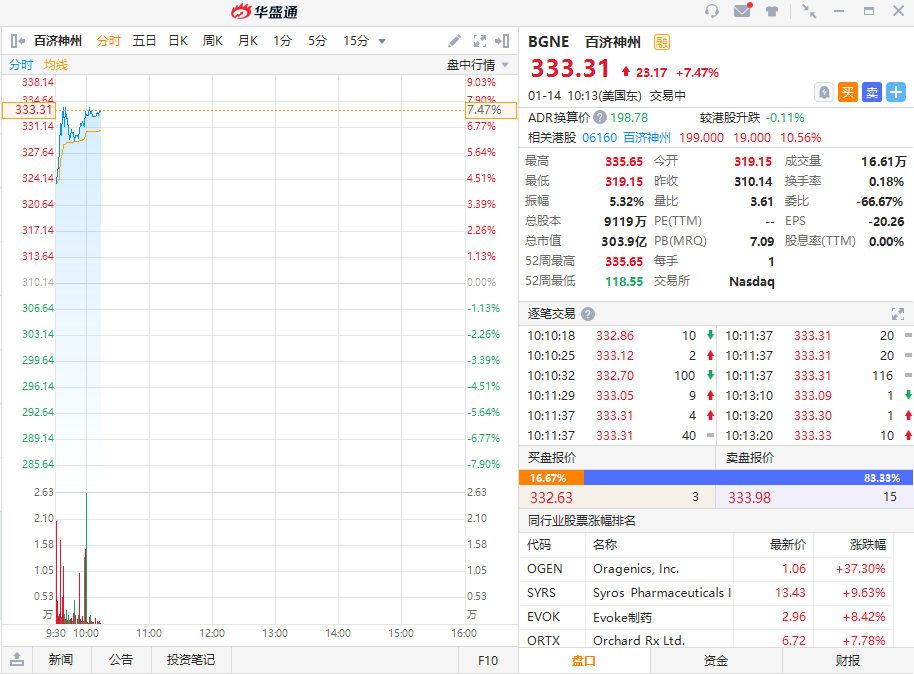Click the 代码 column header
Viewport: 914px width, 674px height.
[x=539, y=545]
